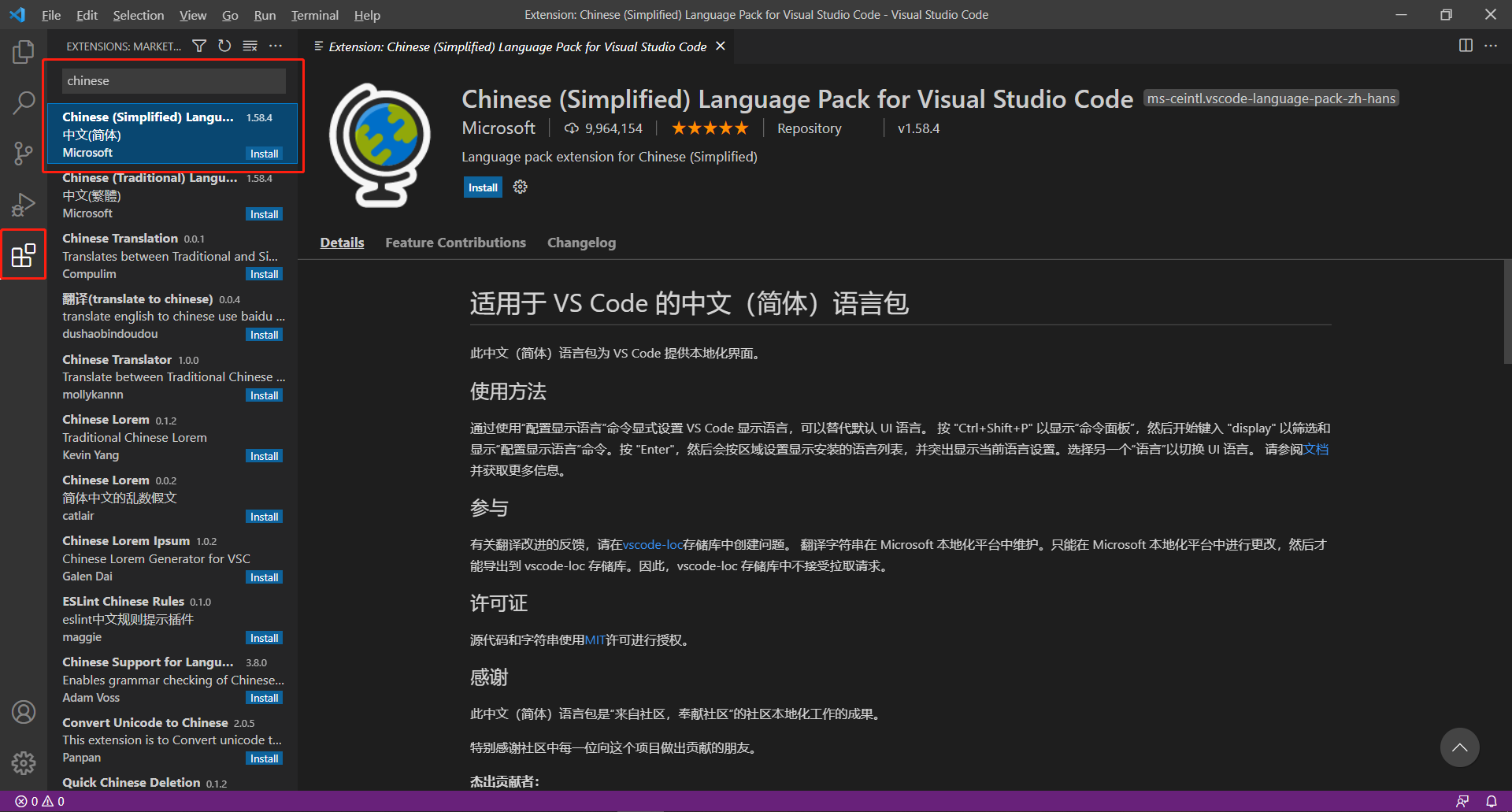Screen dimensions: 1512x812
Task: Split the editor using the top-right icon
Action: coord(1466,46)
